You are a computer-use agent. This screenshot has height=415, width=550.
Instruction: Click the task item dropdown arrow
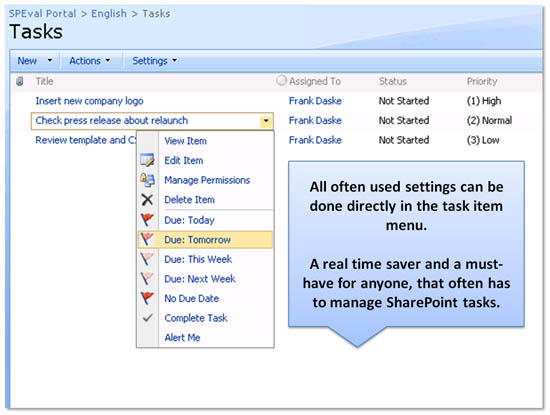[266, 121]
